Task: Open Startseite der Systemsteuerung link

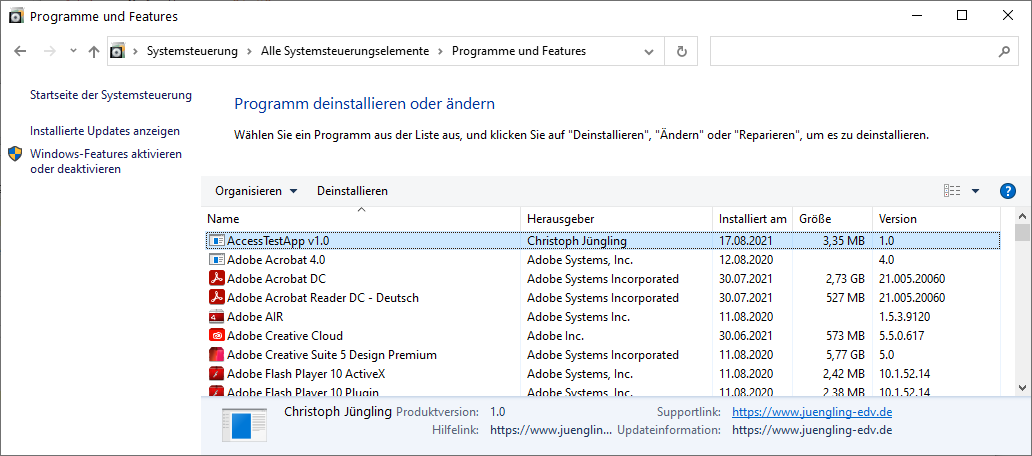Action: click(x=111, y=95)
